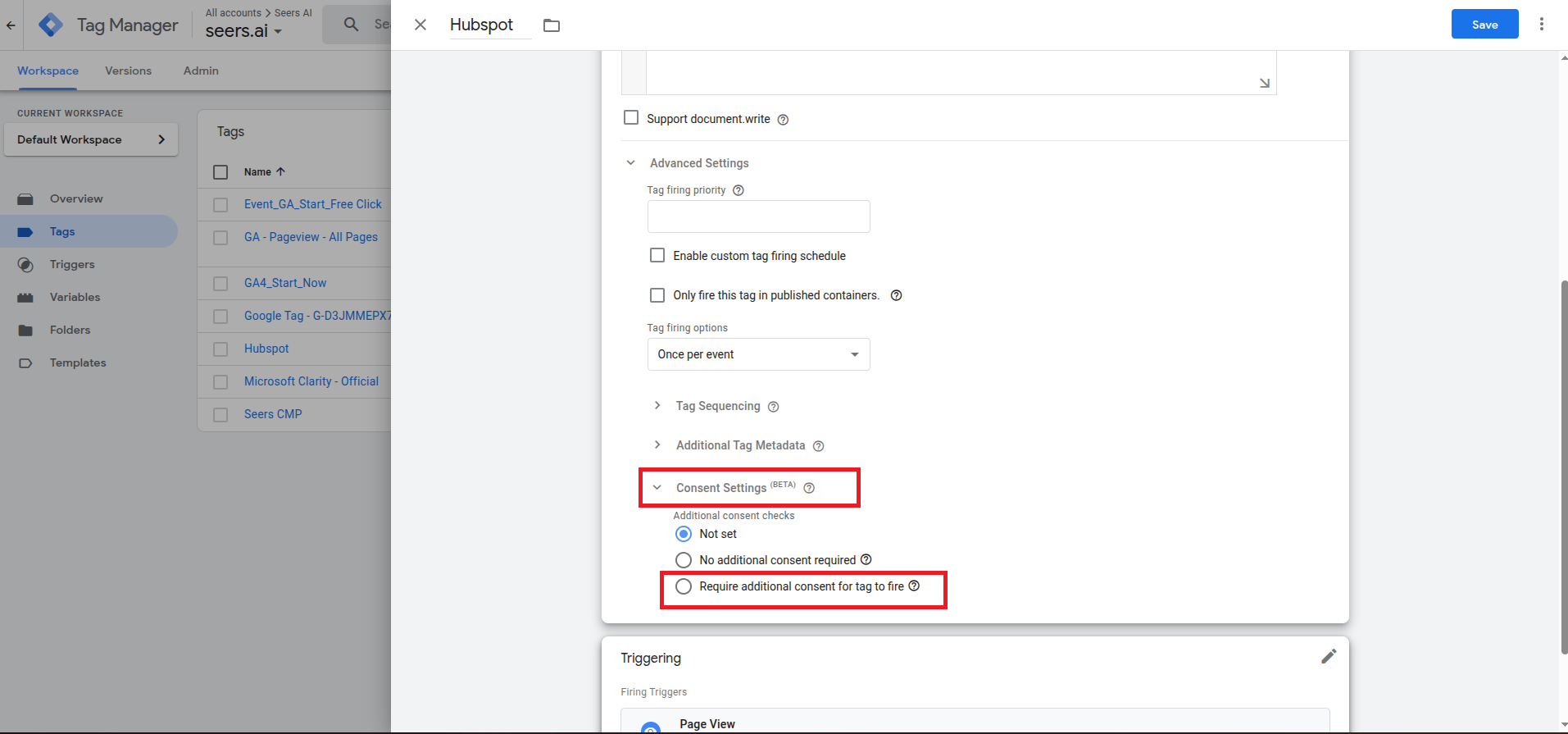1568x734 pixels.
Task: Click help icon next to Tag firing priority
Action: click(739, 190)
